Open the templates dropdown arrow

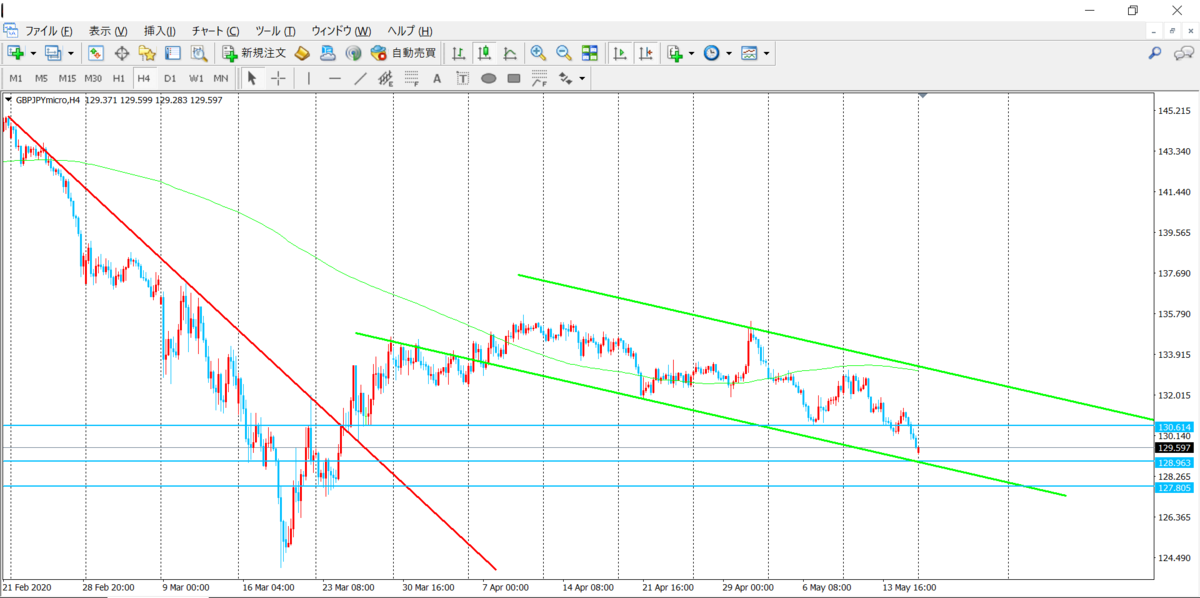[766, 53]
